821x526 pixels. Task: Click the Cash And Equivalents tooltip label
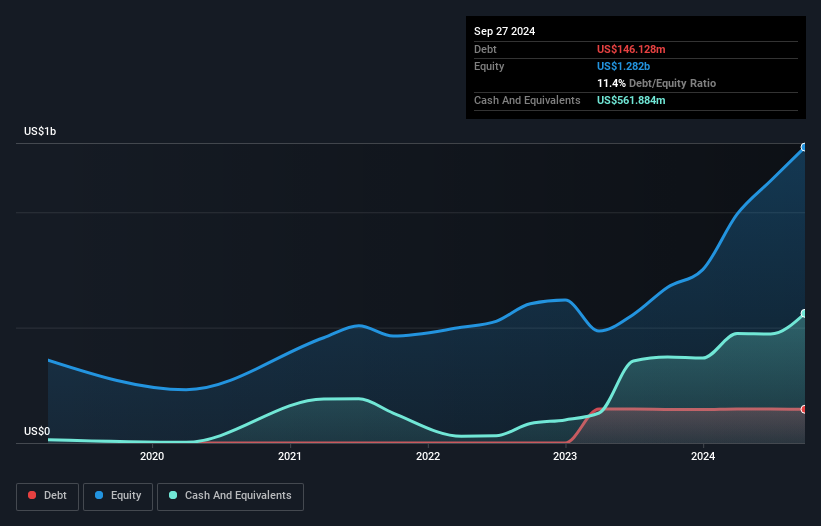pos(527,100)
